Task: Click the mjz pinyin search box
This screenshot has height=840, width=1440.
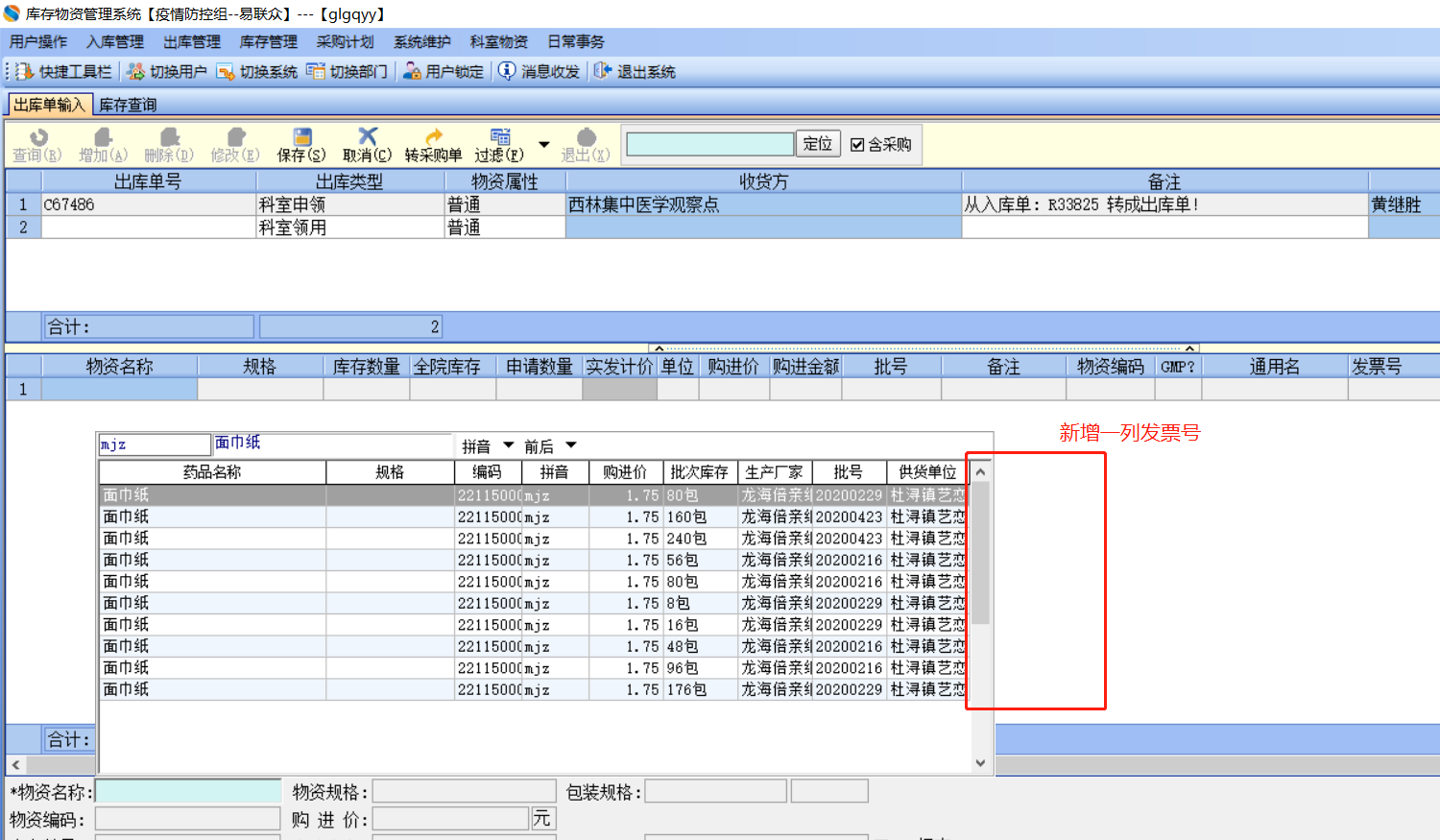Action: [155, 444]
